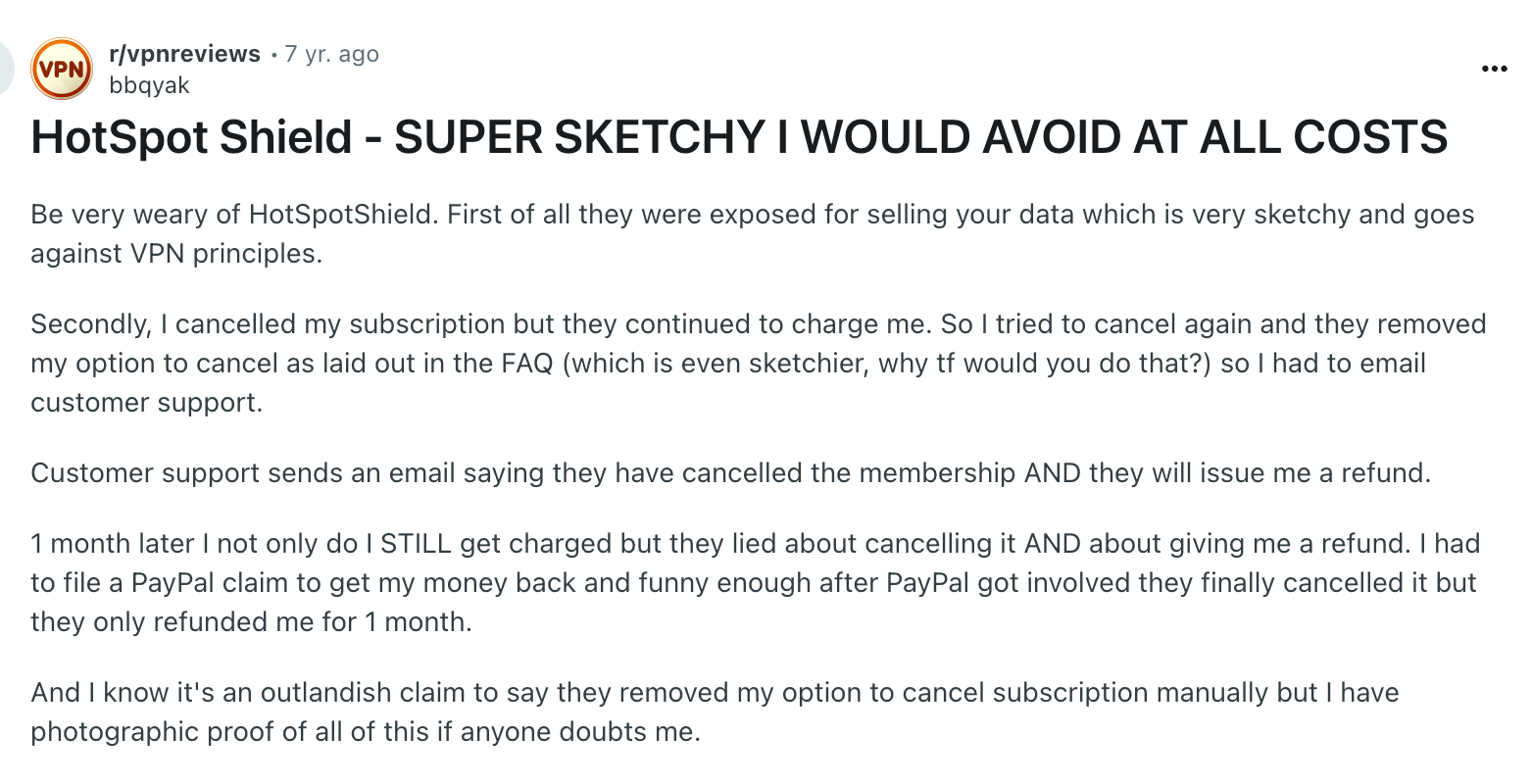Click the gray back button at left edge

point(5,69)
